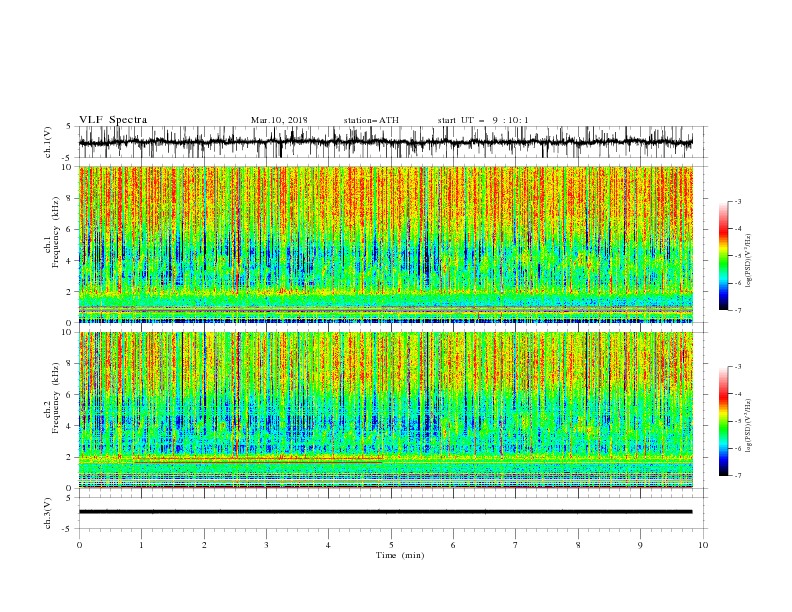Click time-axis tick label "2"

[204, 545]
